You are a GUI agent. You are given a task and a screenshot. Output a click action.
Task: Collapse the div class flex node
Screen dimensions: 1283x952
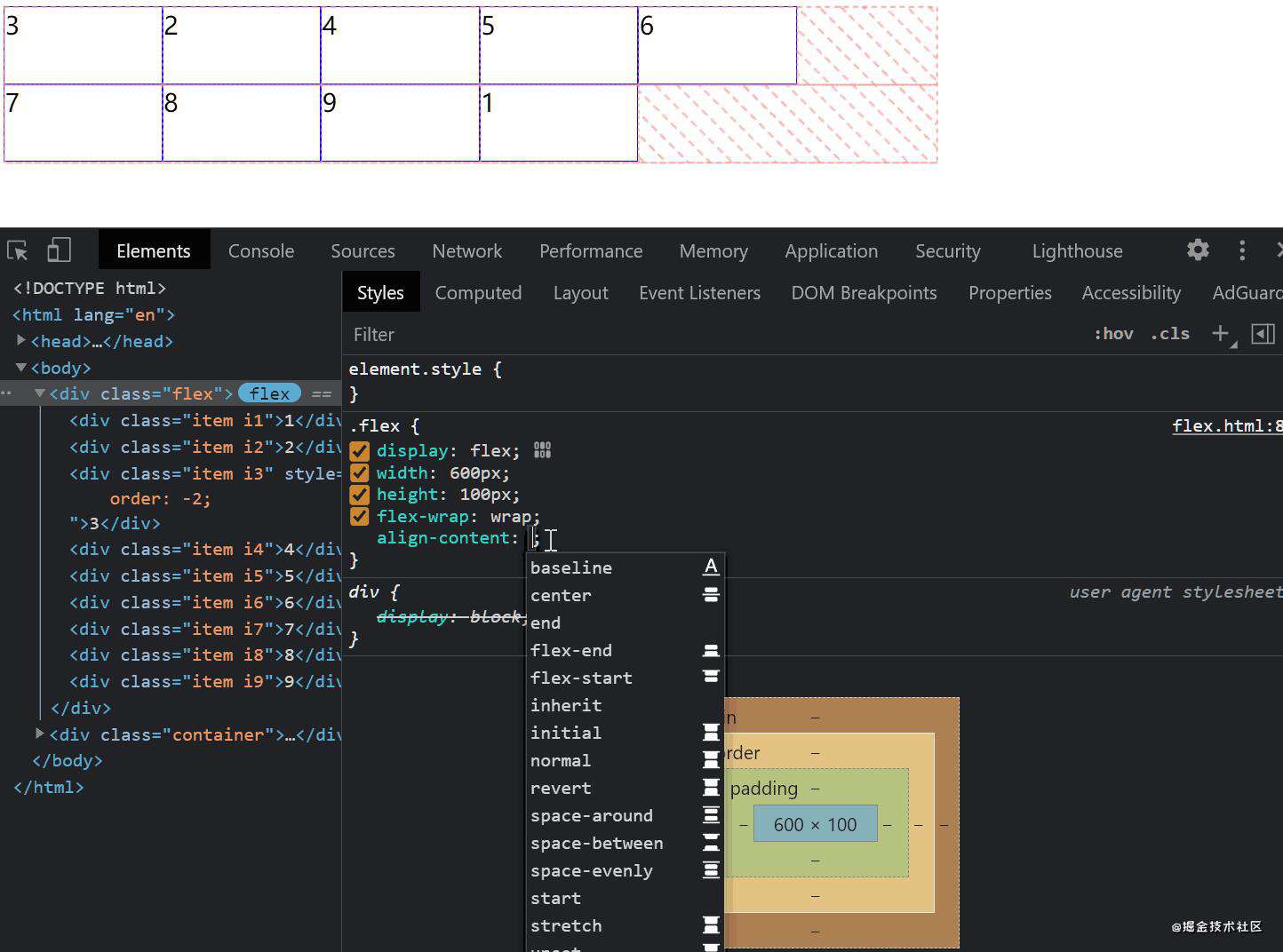coord(40,393)
